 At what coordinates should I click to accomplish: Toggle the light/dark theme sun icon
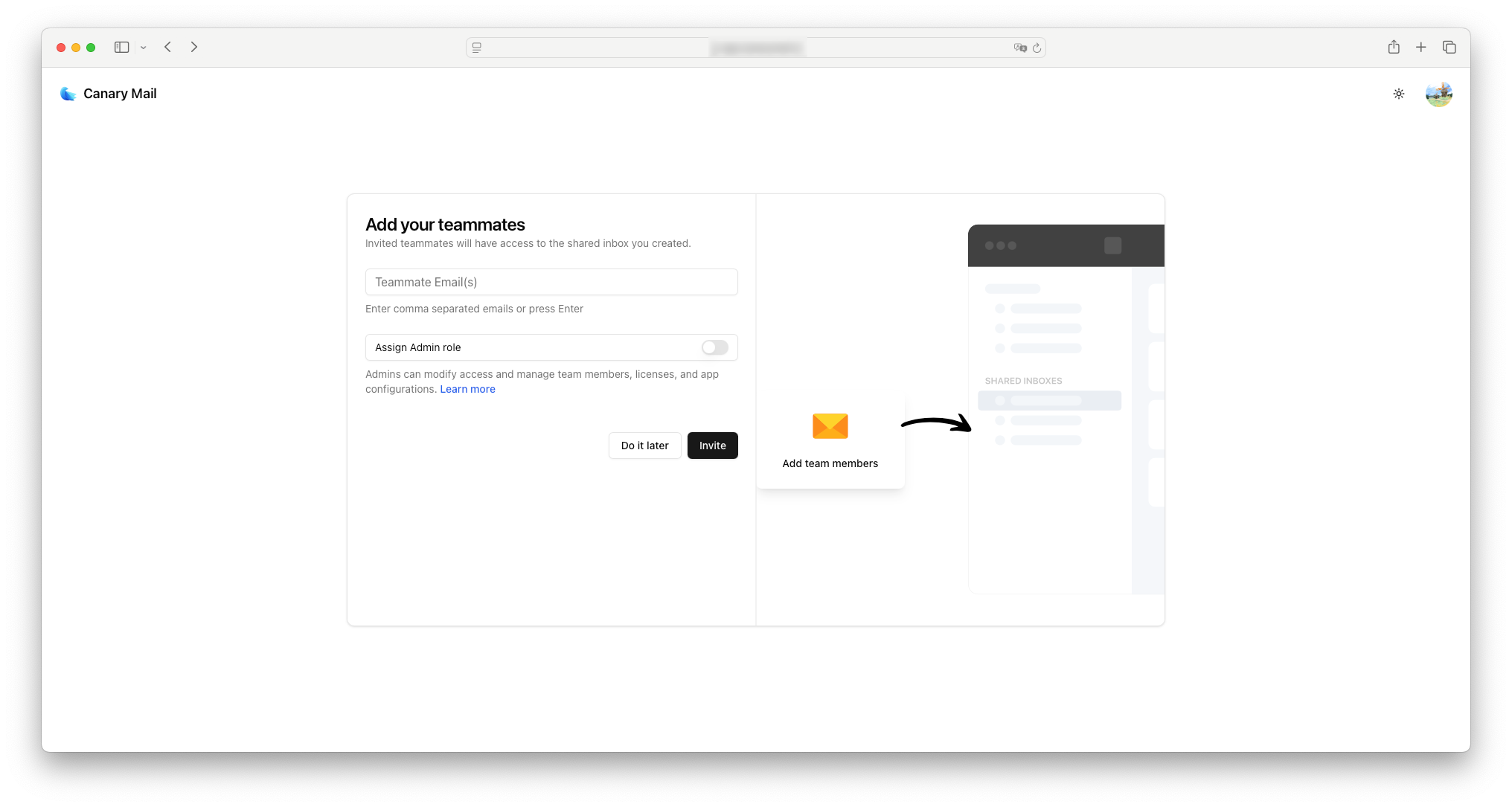coord(1399,94)
